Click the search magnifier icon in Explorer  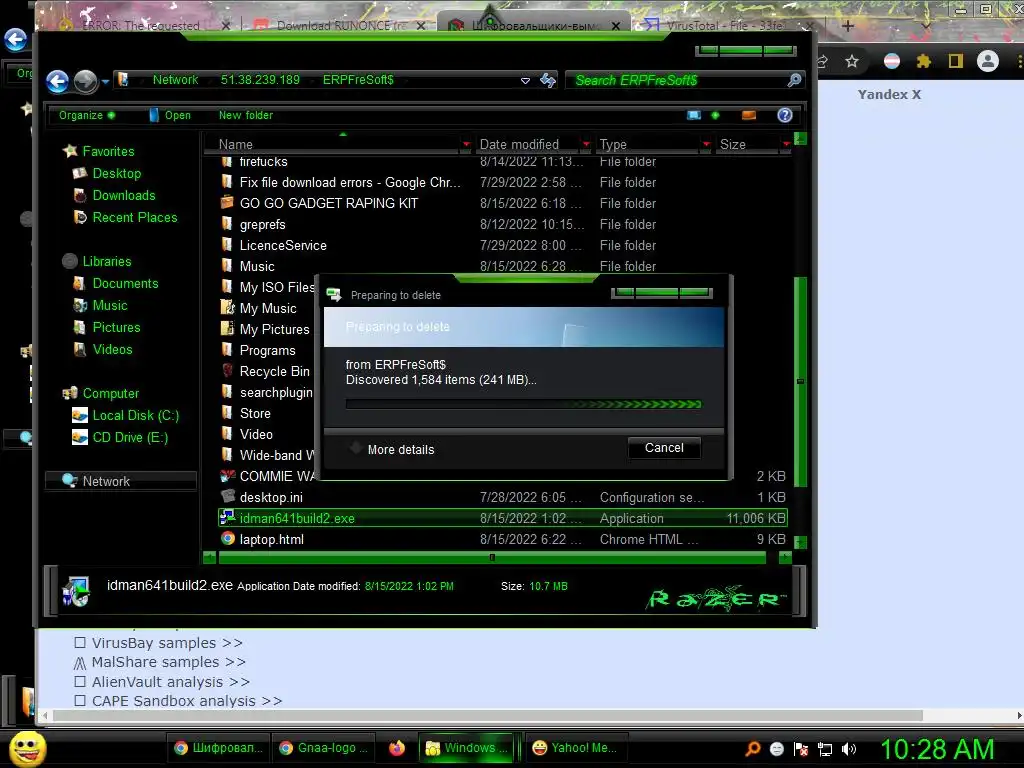point(794,80)
